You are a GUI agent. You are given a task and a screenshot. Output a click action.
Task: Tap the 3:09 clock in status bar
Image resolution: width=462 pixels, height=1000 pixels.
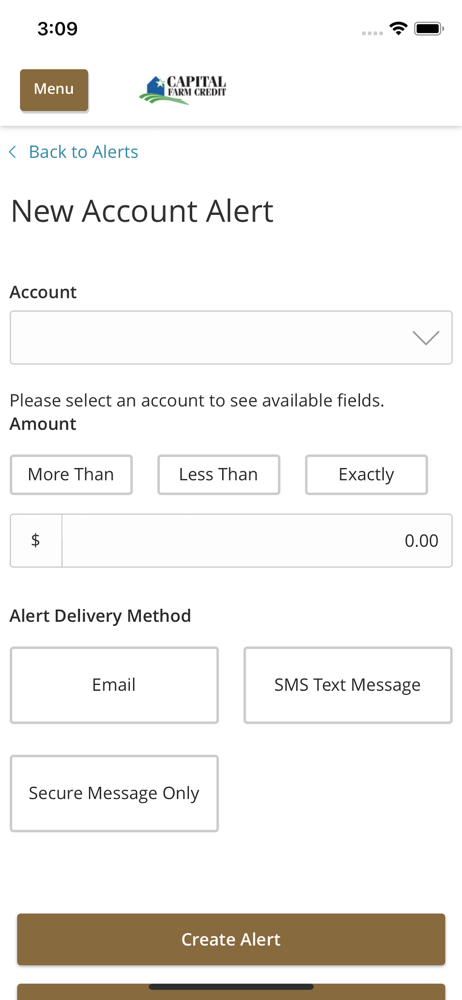point(57,29)
